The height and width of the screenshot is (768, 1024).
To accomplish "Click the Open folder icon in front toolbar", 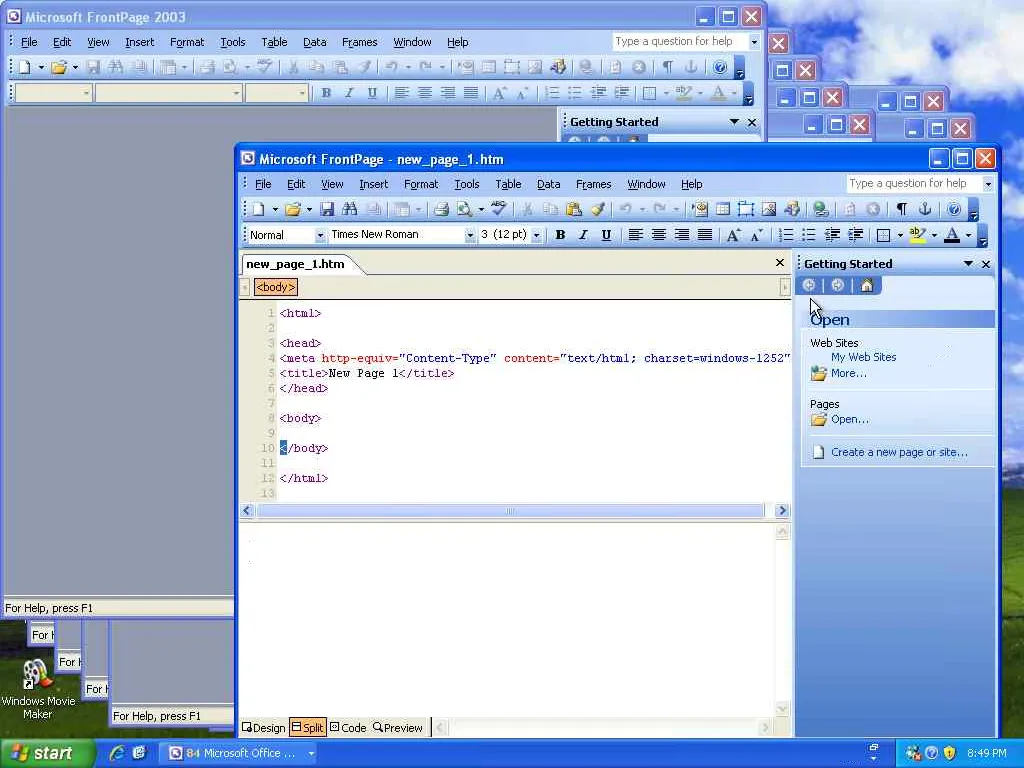I will coord(293,209).
